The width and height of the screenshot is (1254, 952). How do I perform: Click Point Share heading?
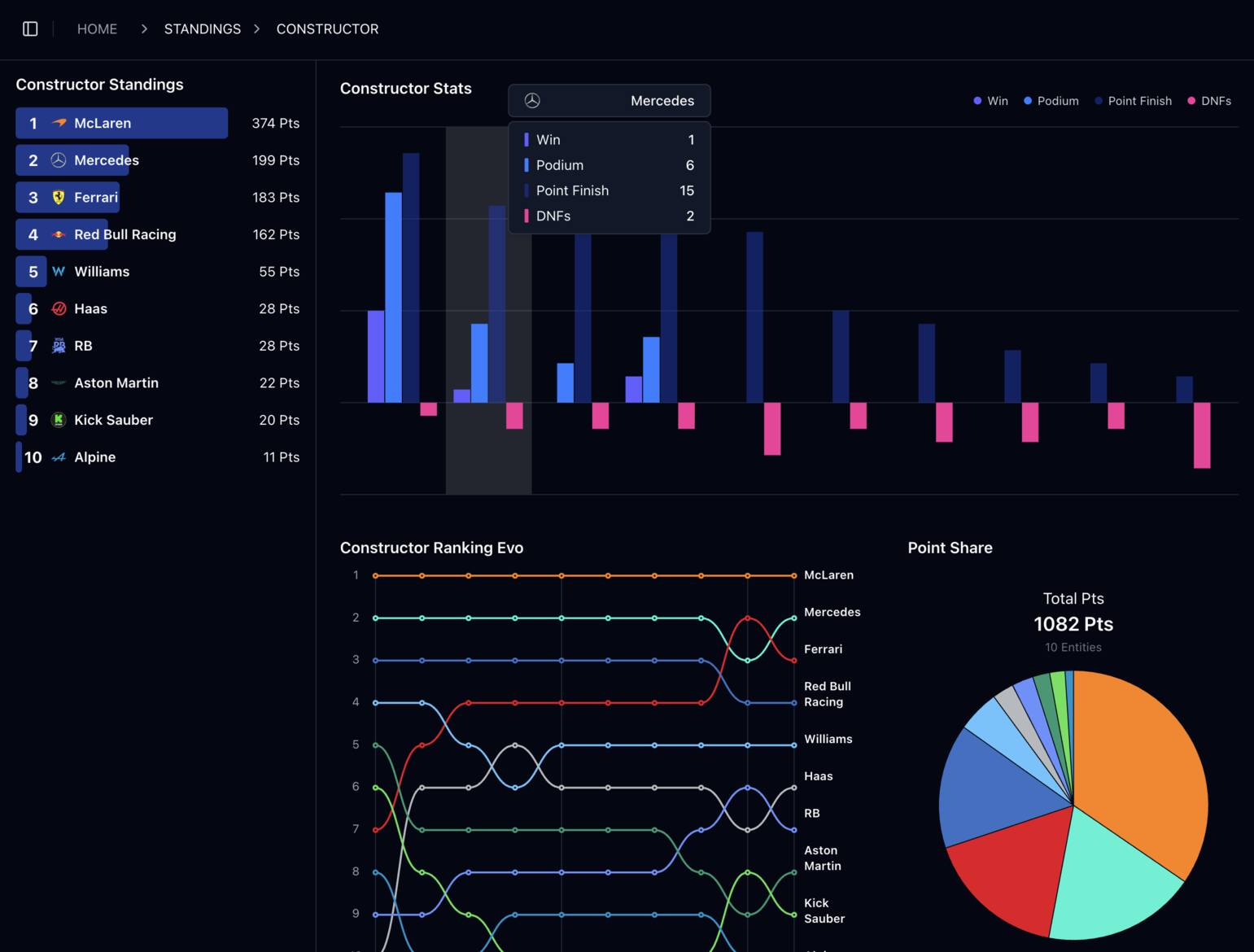tap(950, 548)
